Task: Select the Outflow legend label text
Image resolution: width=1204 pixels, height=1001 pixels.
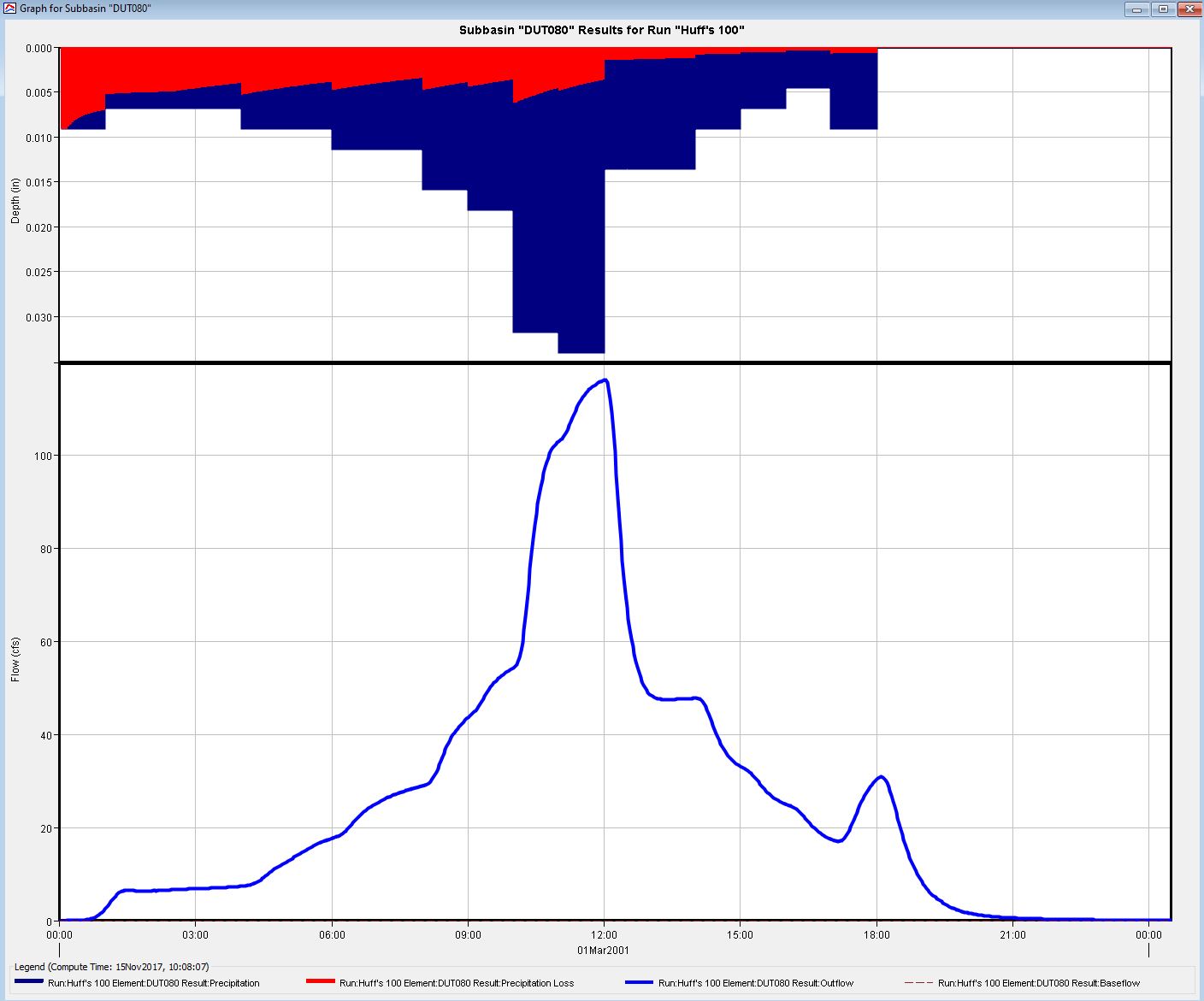Action: click(x=756, y=983)
